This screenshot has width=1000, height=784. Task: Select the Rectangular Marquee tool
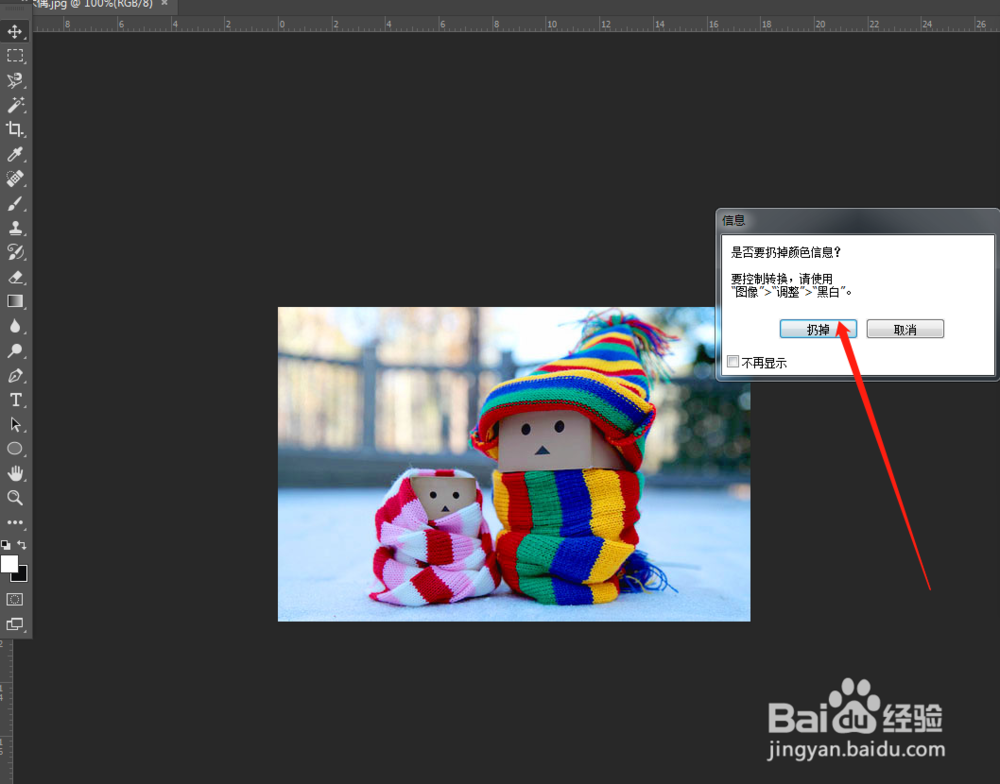click(15, 55)
